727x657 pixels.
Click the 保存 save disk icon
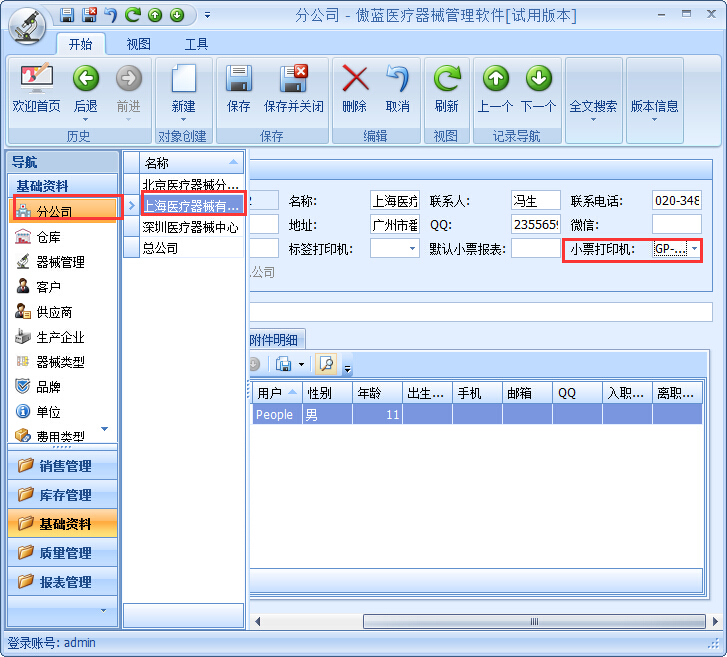pos(239,80)
